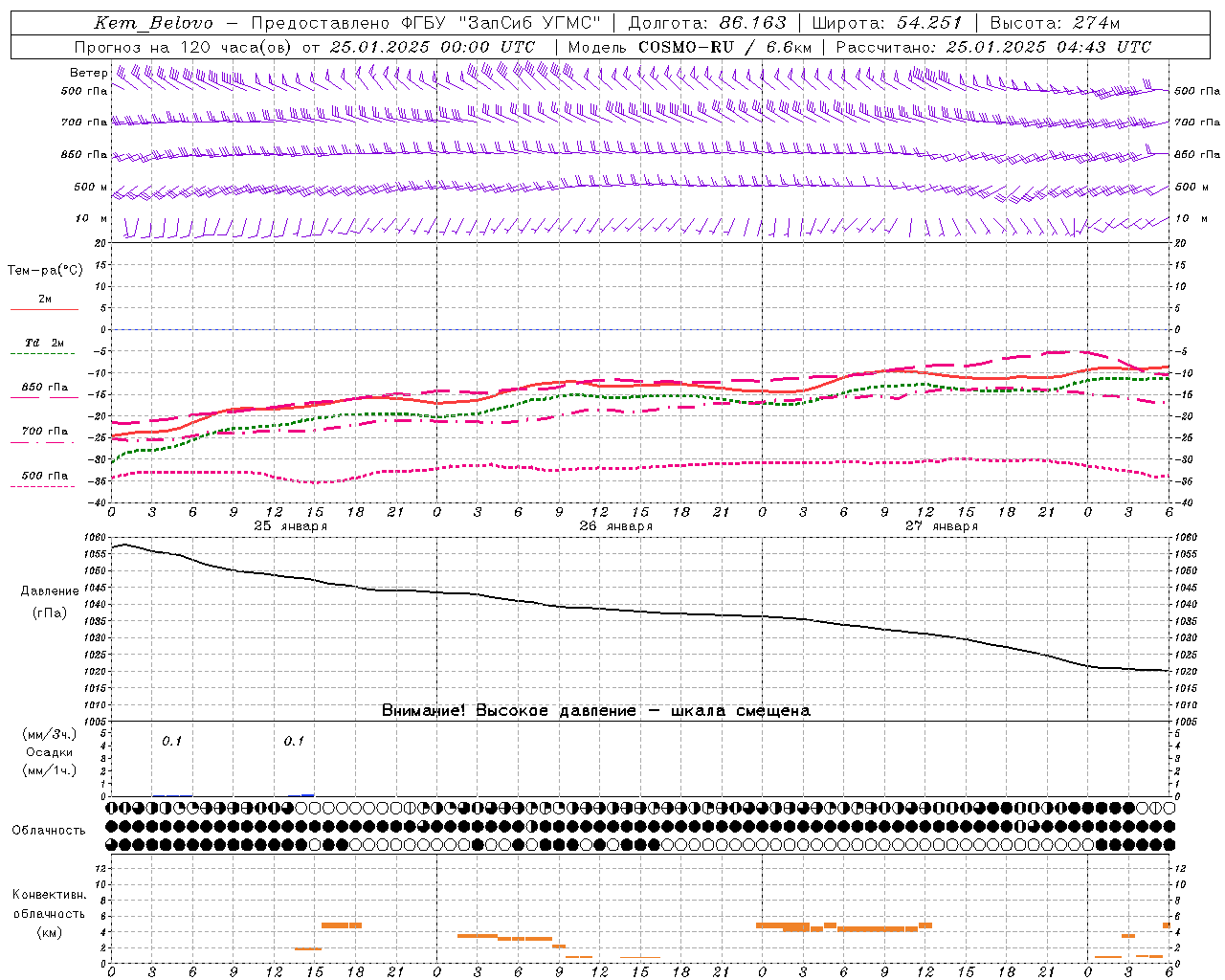Click the station name Kem_Belovo
Image resolution: width=1225 pixels, height=980 pixels.
tap(154, 23)
